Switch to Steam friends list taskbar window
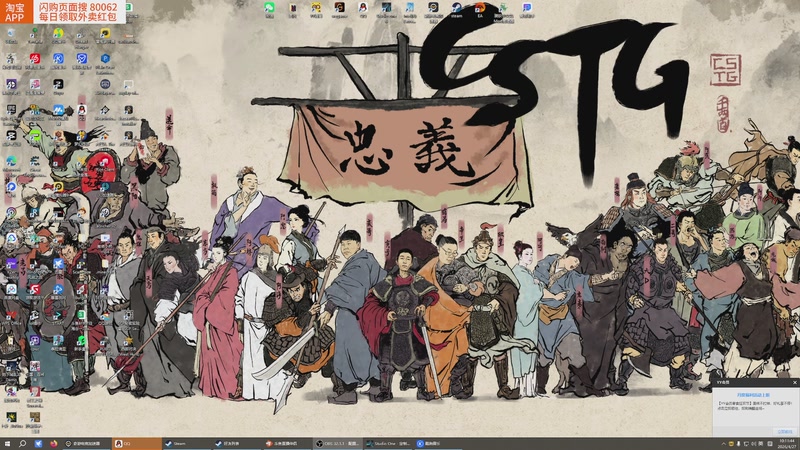The width and height of the screenshot is (800, 450). 236,444
